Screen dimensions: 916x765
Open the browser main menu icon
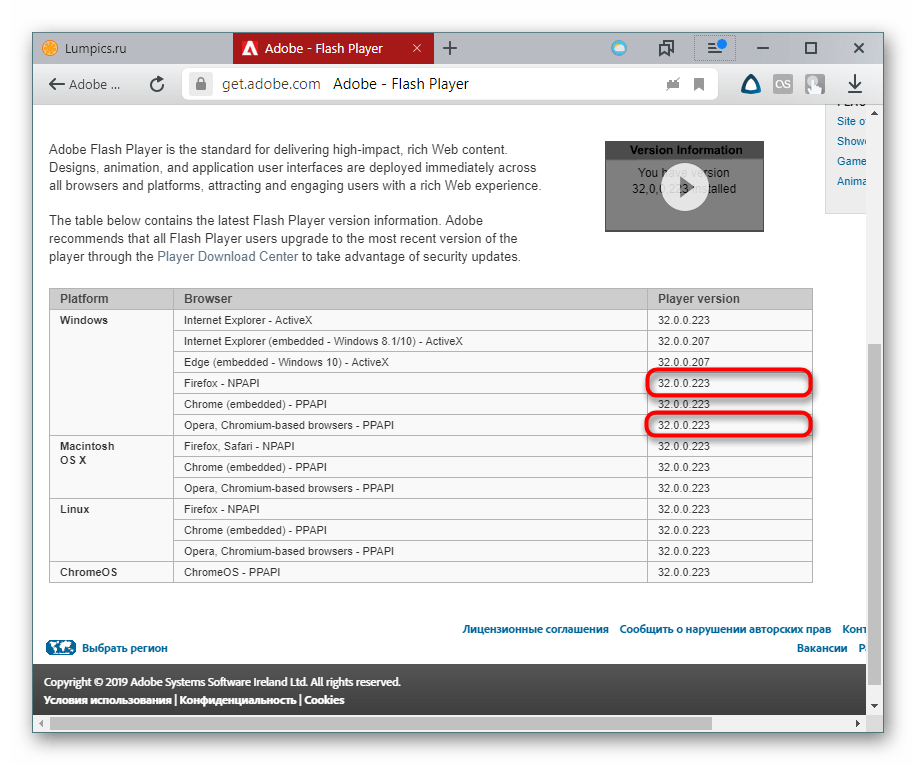[715, 48]
